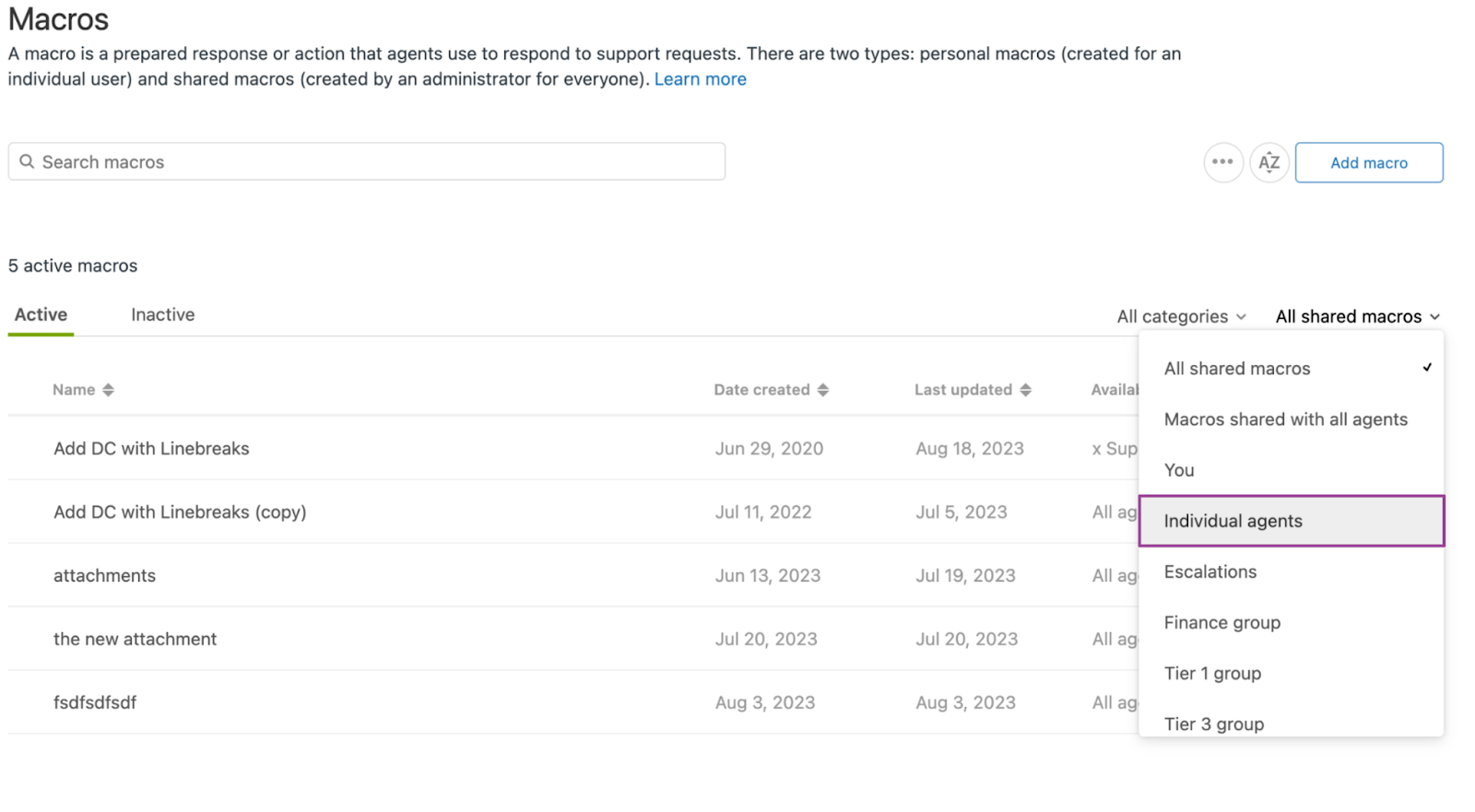Click the A-Z sort macros icon

click(x=1268, y=162)
